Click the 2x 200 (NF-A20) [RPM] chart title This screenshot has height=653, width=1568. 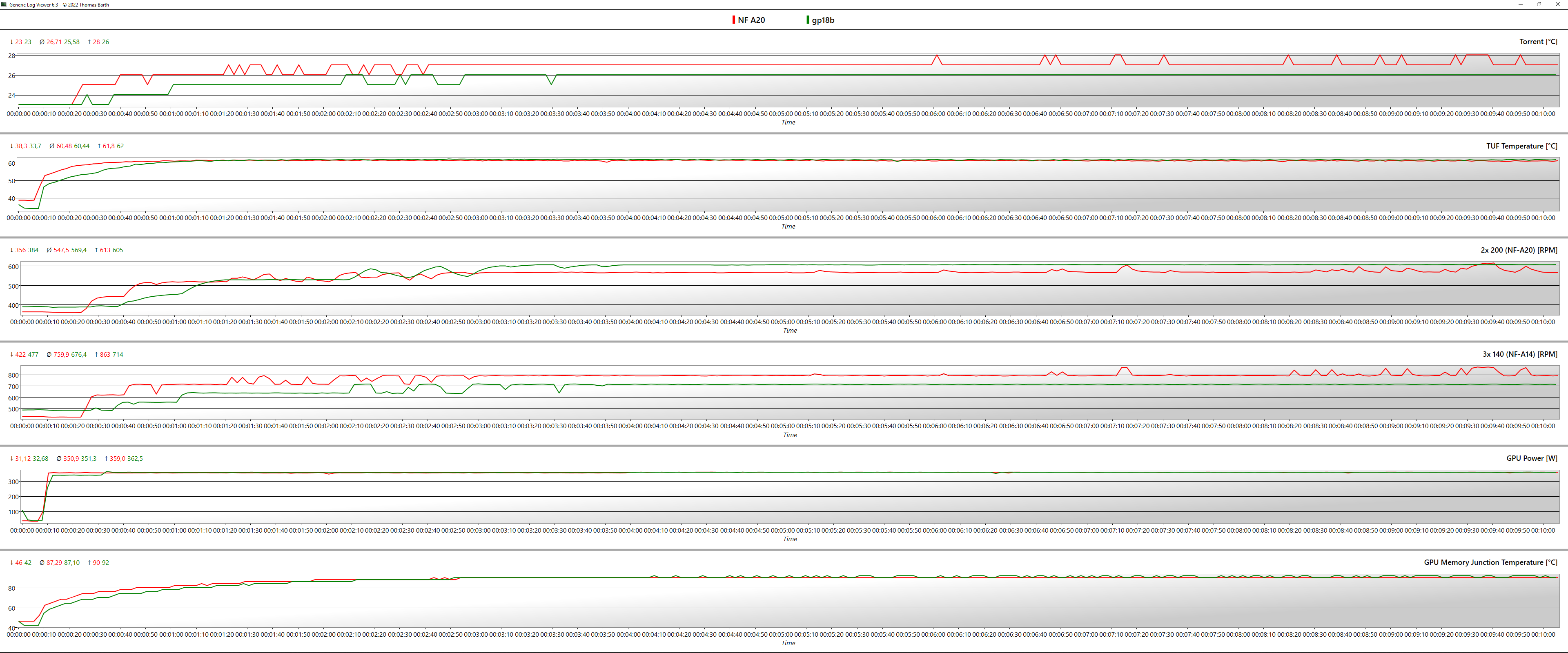1519,250
